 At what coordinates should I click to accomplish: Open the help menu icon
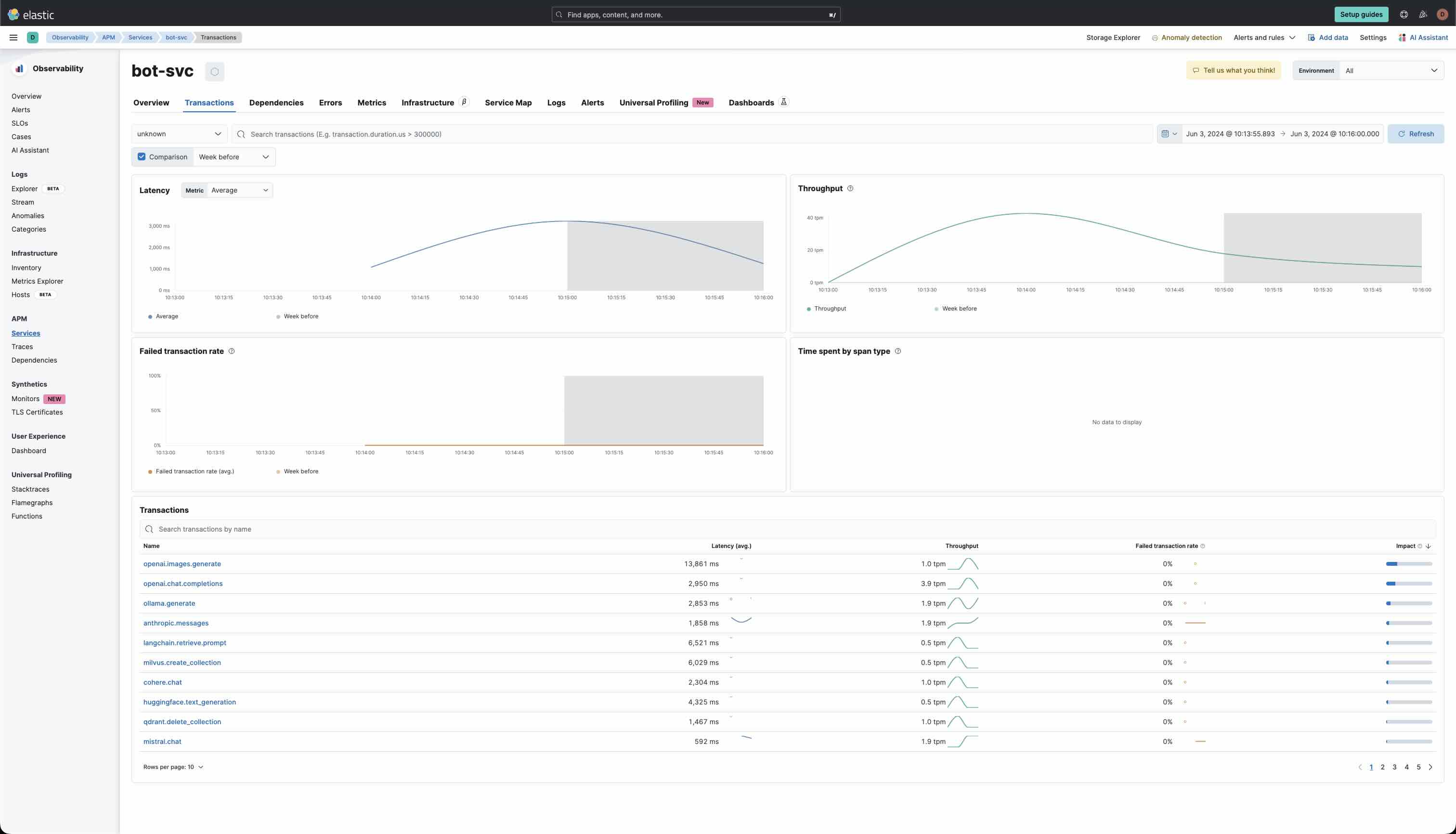[1404, 14]
